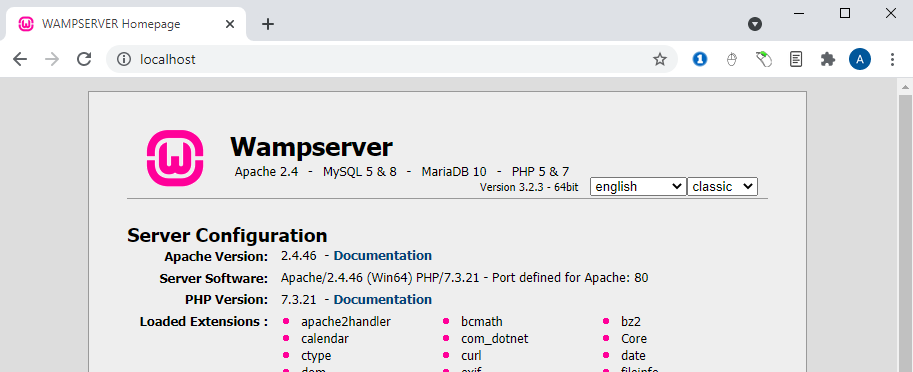
Task: Open the 1Password extension icon
Action: (x=699, y=59)
